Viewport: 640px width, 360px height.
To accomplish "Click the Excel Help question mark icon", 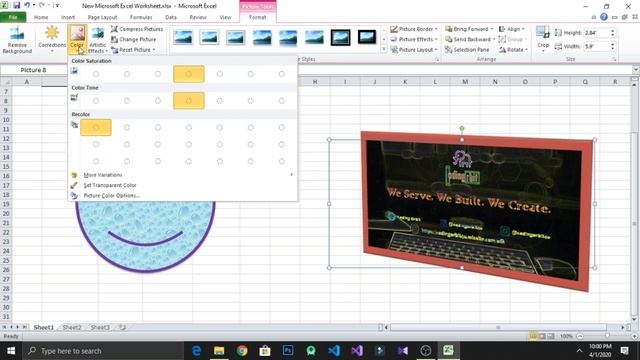I will 604,17.
